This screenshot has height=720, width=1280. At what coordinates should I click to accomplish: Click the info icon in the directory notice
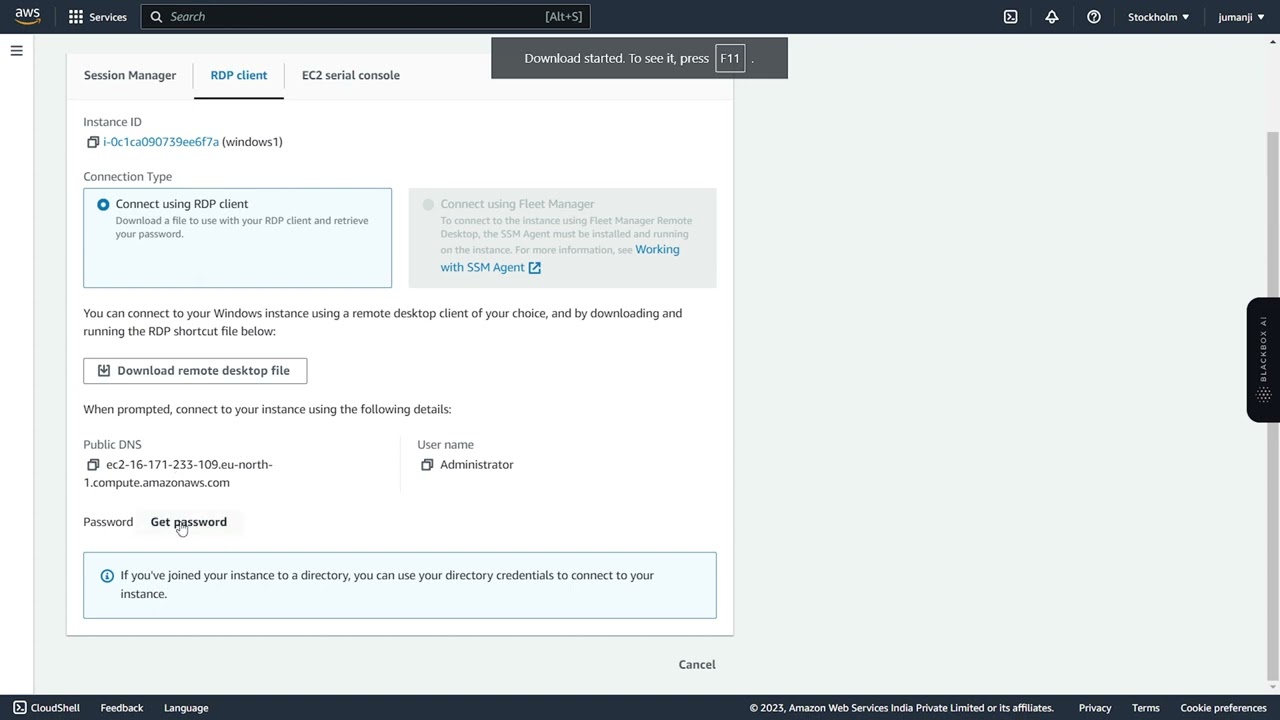click(107, 576)
